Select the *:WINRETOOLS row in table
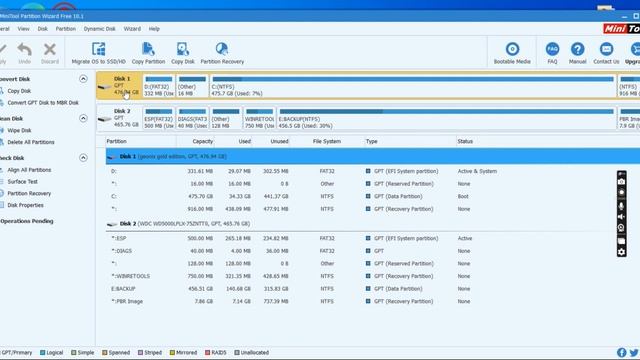Viewport: 640px width, 360px height. point(373,276)
